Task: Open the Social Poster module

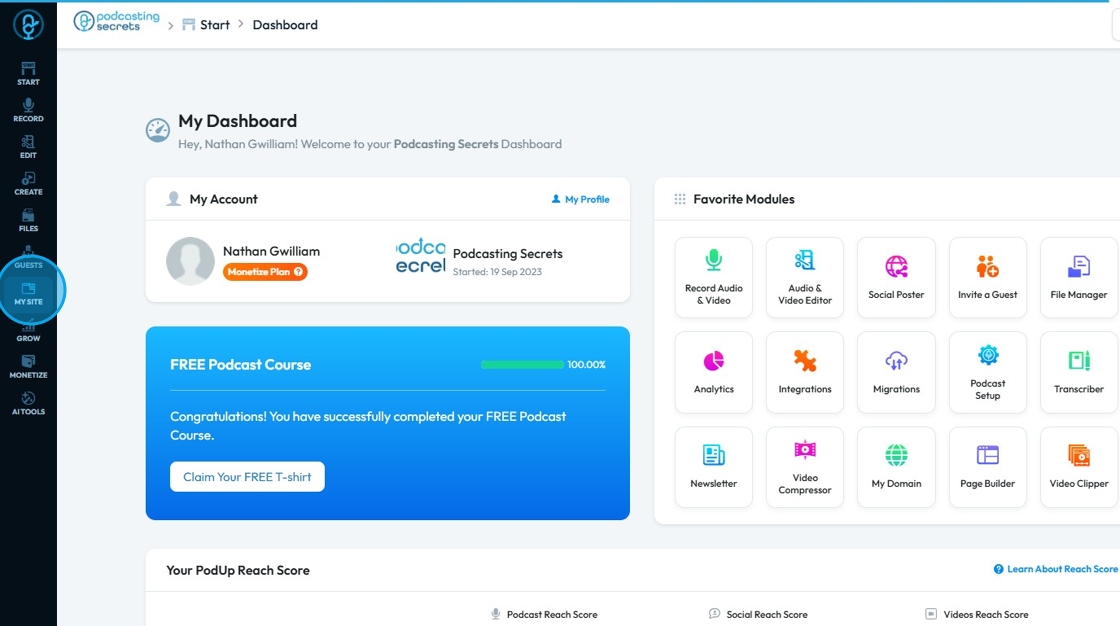Action: 896,277
